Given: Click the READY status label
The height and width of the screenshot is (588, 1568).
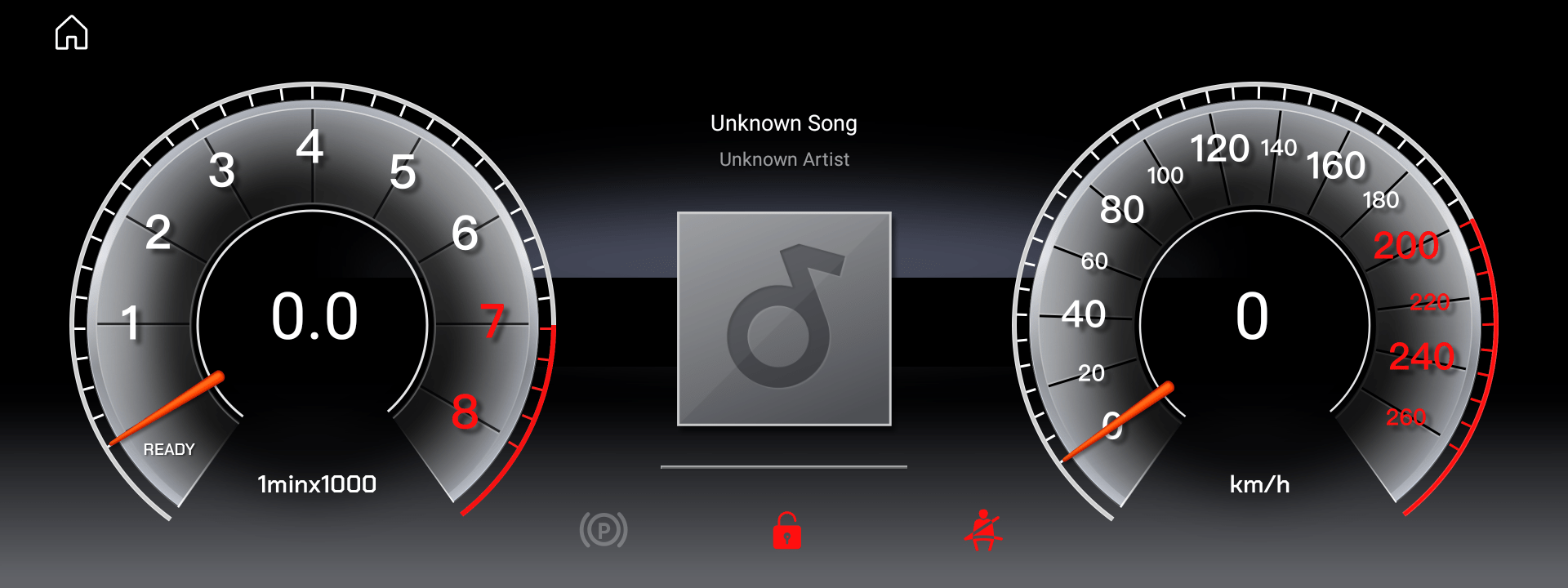Looking at the screenshot, I should [169, 449].
